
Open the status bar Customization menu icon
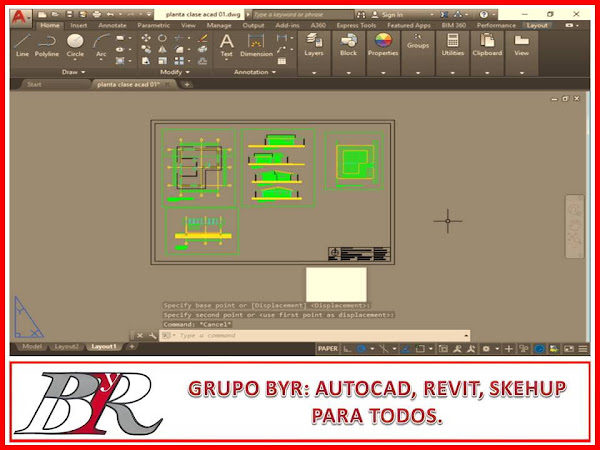(583, 349)
